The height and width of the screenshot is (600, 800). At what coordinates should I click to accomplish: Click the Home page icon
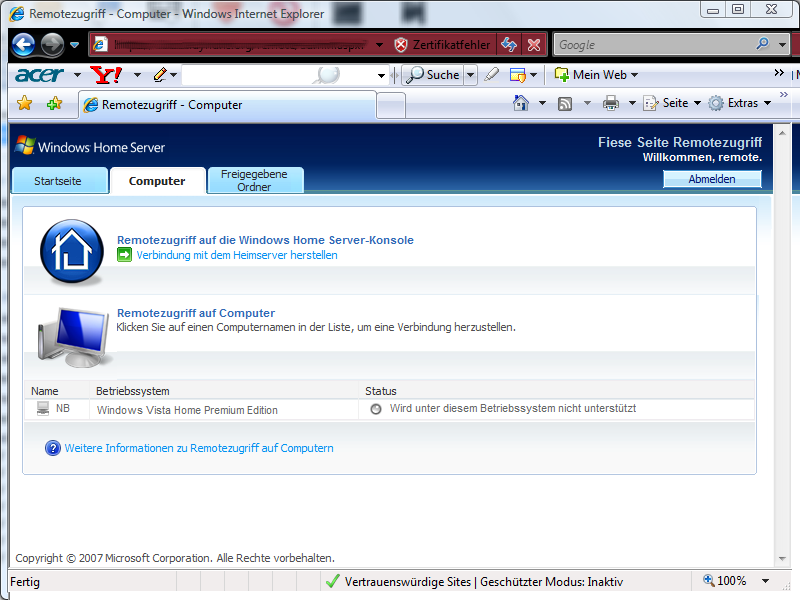[x=520, y=103]
